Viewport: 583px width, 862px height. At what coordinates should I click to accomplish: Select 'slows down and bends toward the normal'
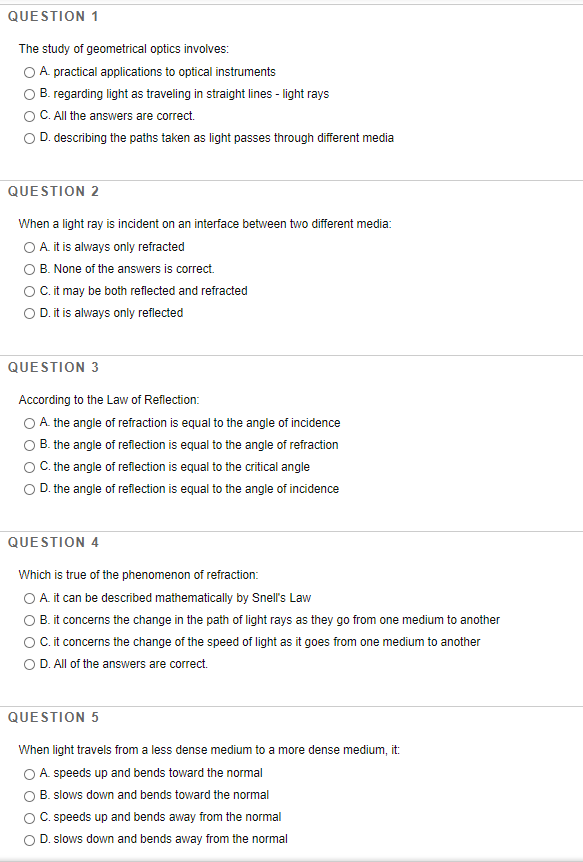point(29,794)
